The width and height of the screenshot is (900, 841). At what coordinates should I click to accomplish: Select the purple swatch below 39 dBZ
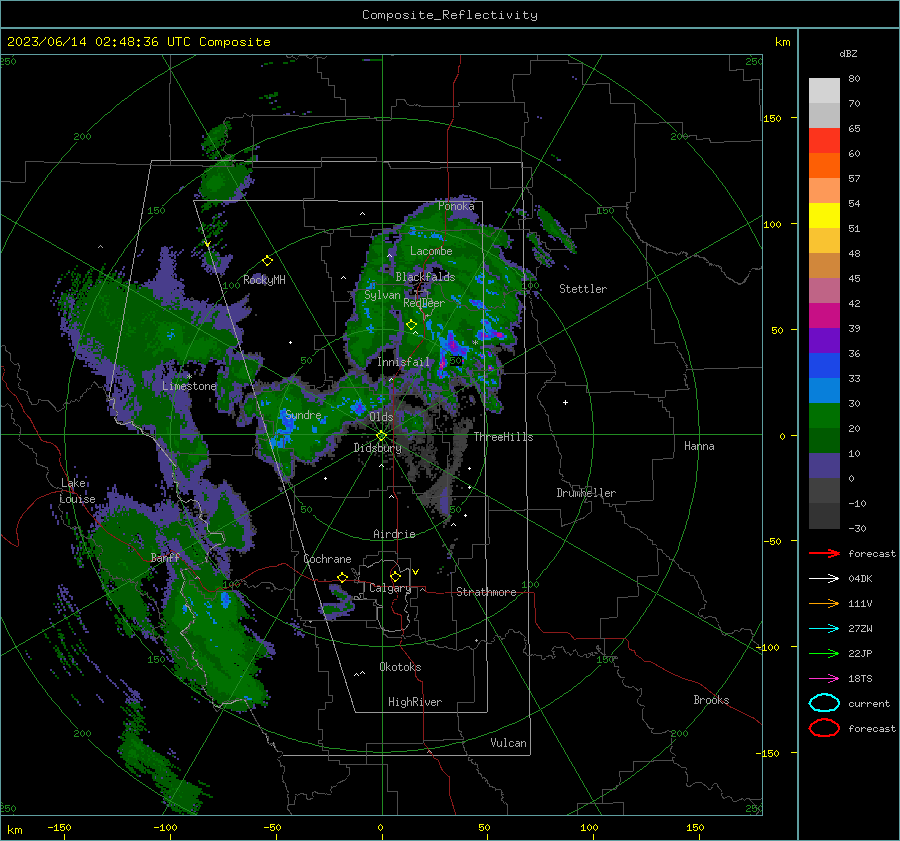(x=824, y=340)
